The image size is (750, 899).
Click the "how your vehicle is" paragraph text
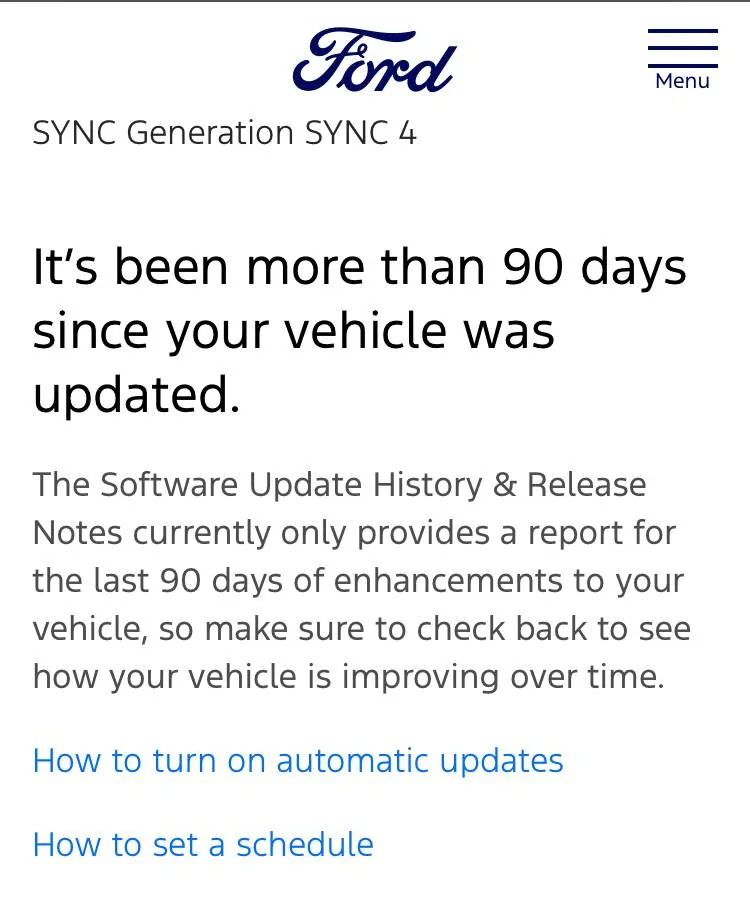pos(183,677)
